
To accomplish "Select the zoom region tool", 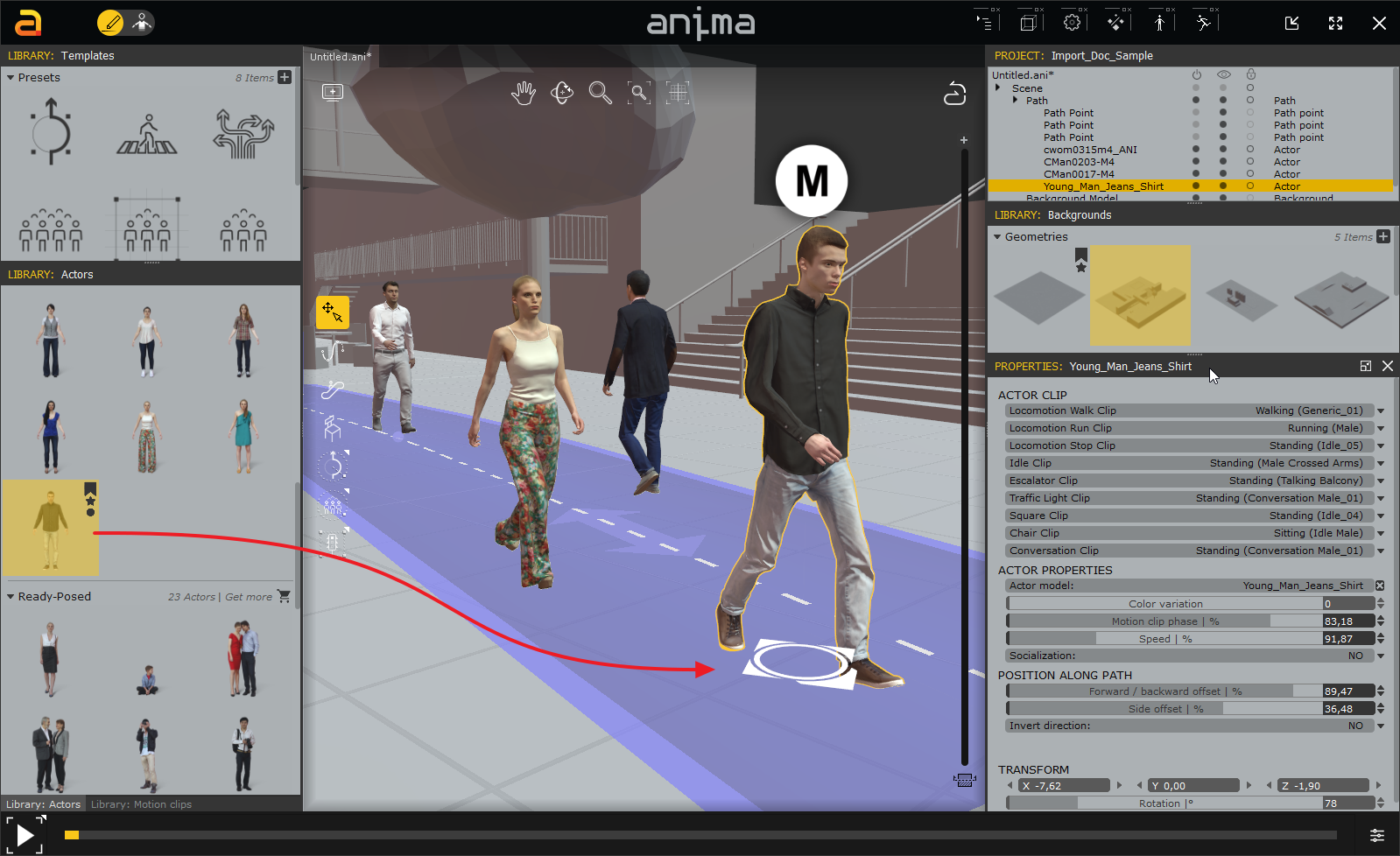I will point(639,92).
